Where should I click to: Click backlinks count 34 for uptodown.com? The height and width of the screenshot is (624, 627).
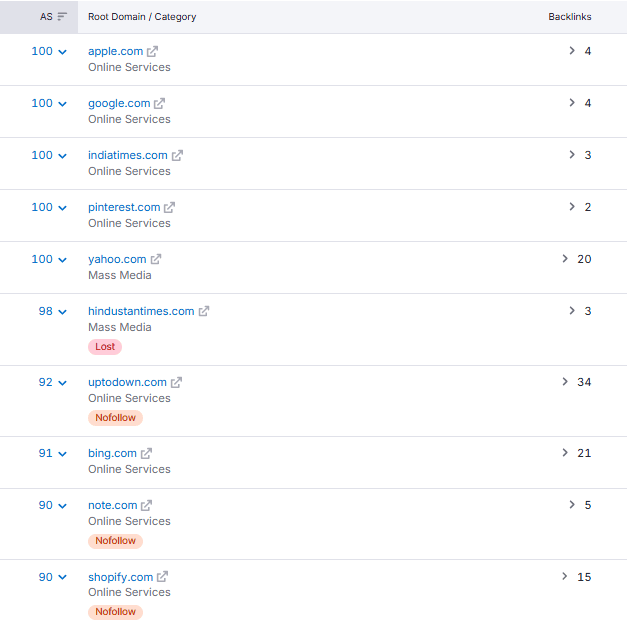click(584, 382)
